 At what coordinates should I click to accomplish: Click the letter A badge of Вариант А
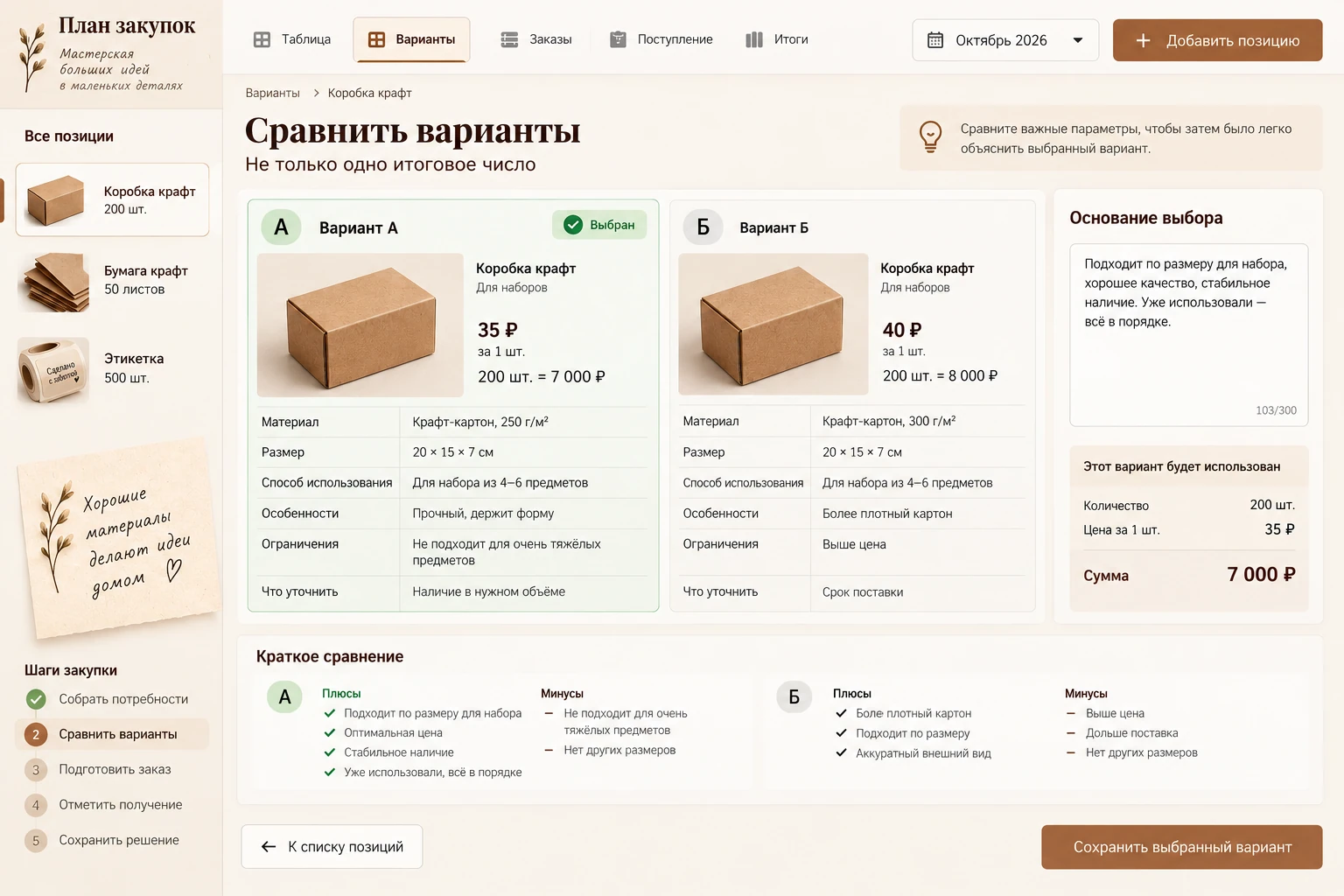281,227
